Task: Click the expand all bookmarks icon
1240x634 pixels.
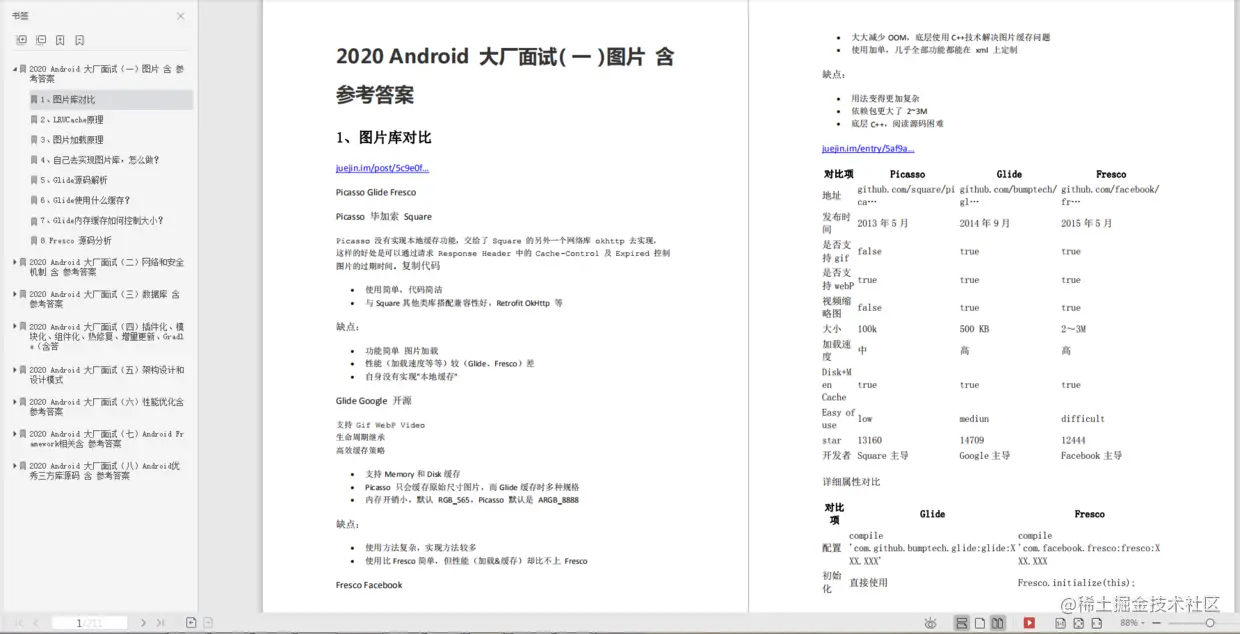Action: [22, 40]
